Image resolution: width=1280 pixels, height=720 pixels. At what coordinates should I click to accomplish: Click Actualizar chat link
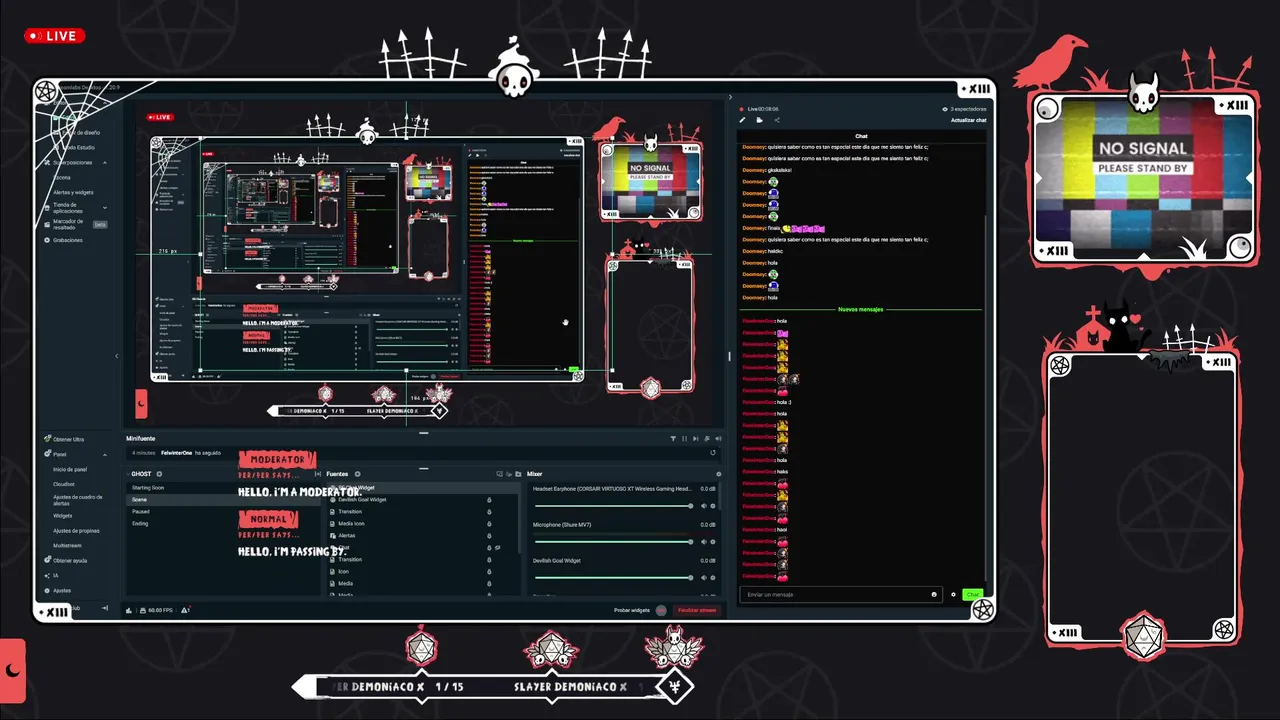pyautogui.click(x=968, y=120)
